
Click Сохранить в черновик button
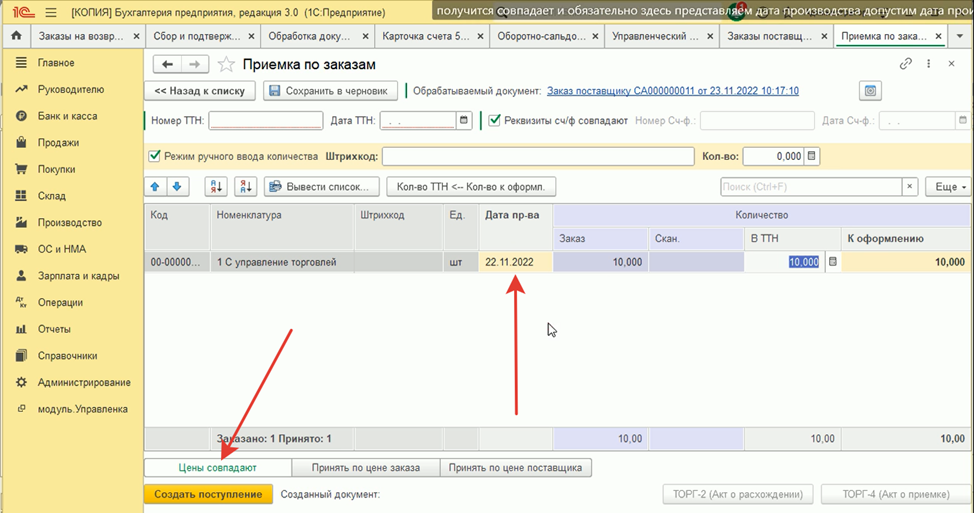click(330, 91)
